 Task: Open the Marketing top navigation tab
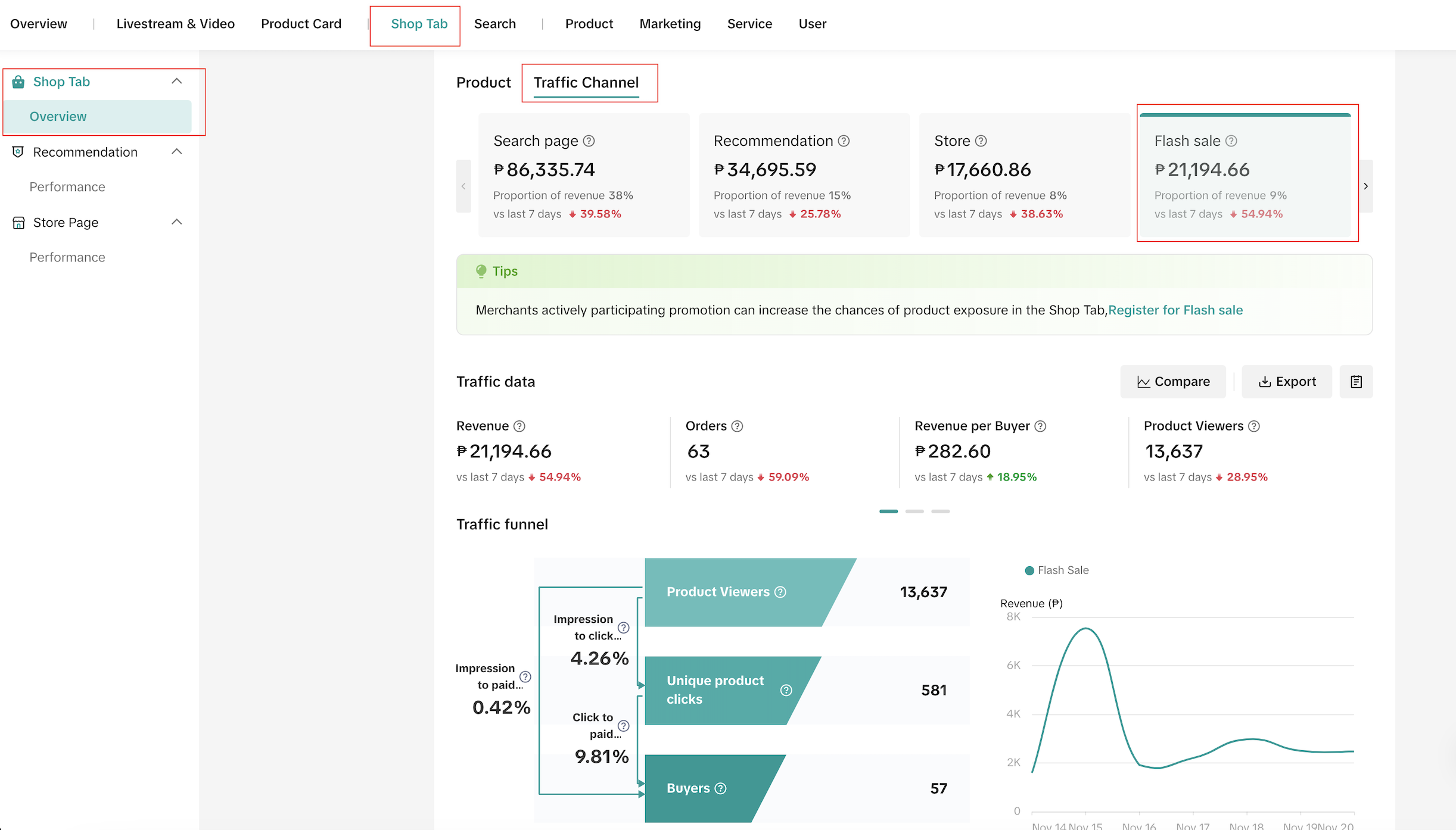670,24
